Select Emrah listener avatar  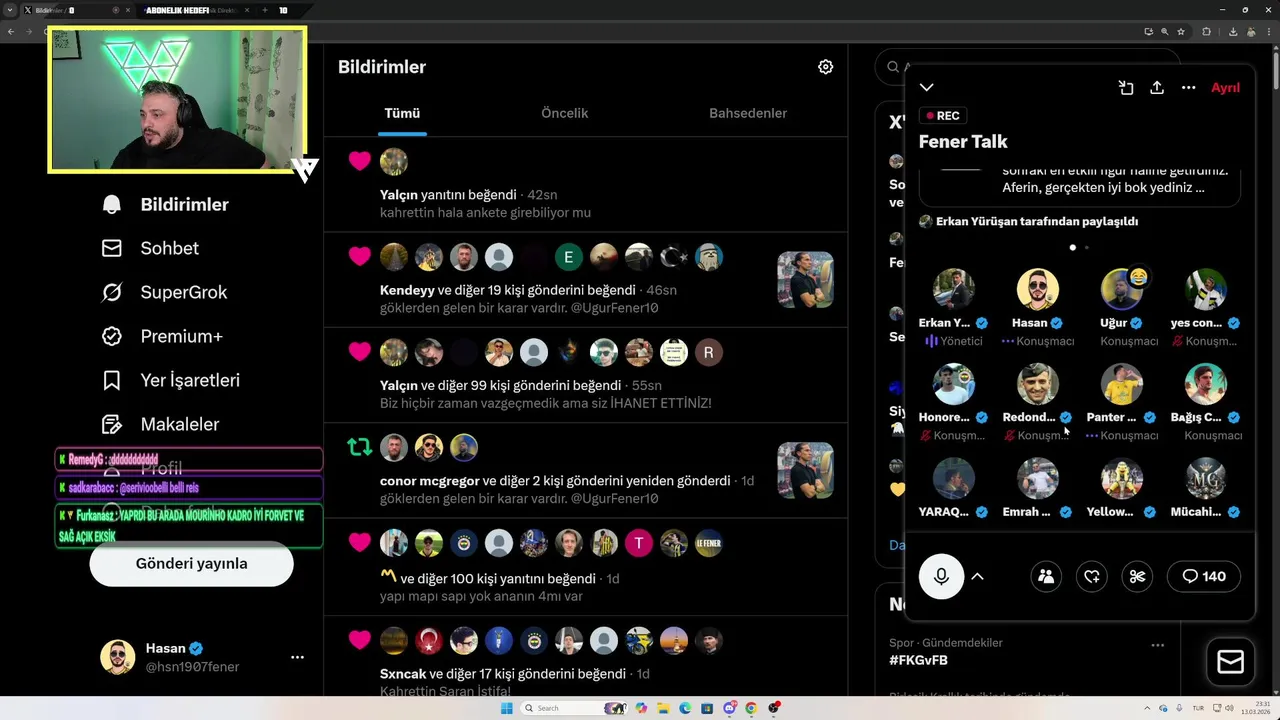click(x=1037, y=478)
